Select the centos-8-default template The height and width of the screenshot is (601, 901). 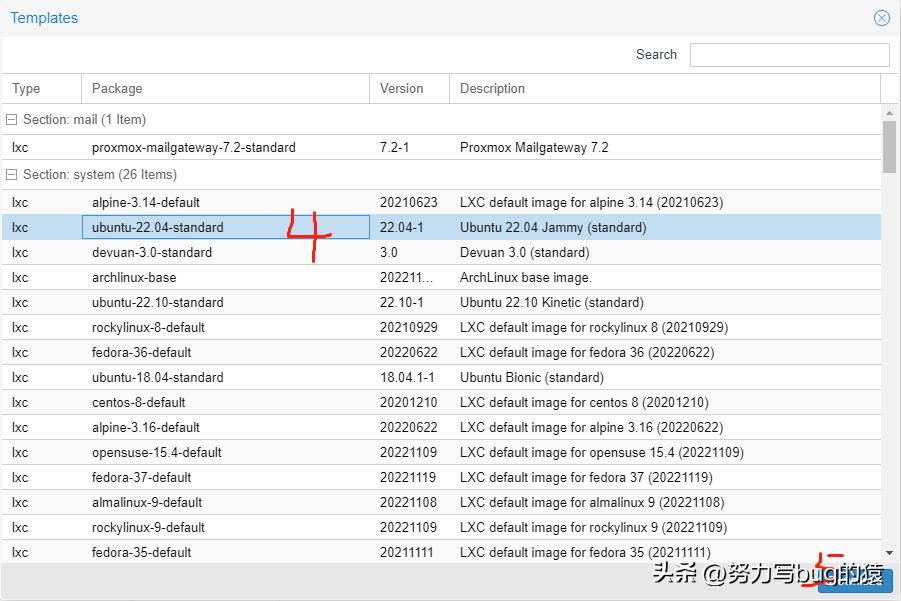pos(150,402)
